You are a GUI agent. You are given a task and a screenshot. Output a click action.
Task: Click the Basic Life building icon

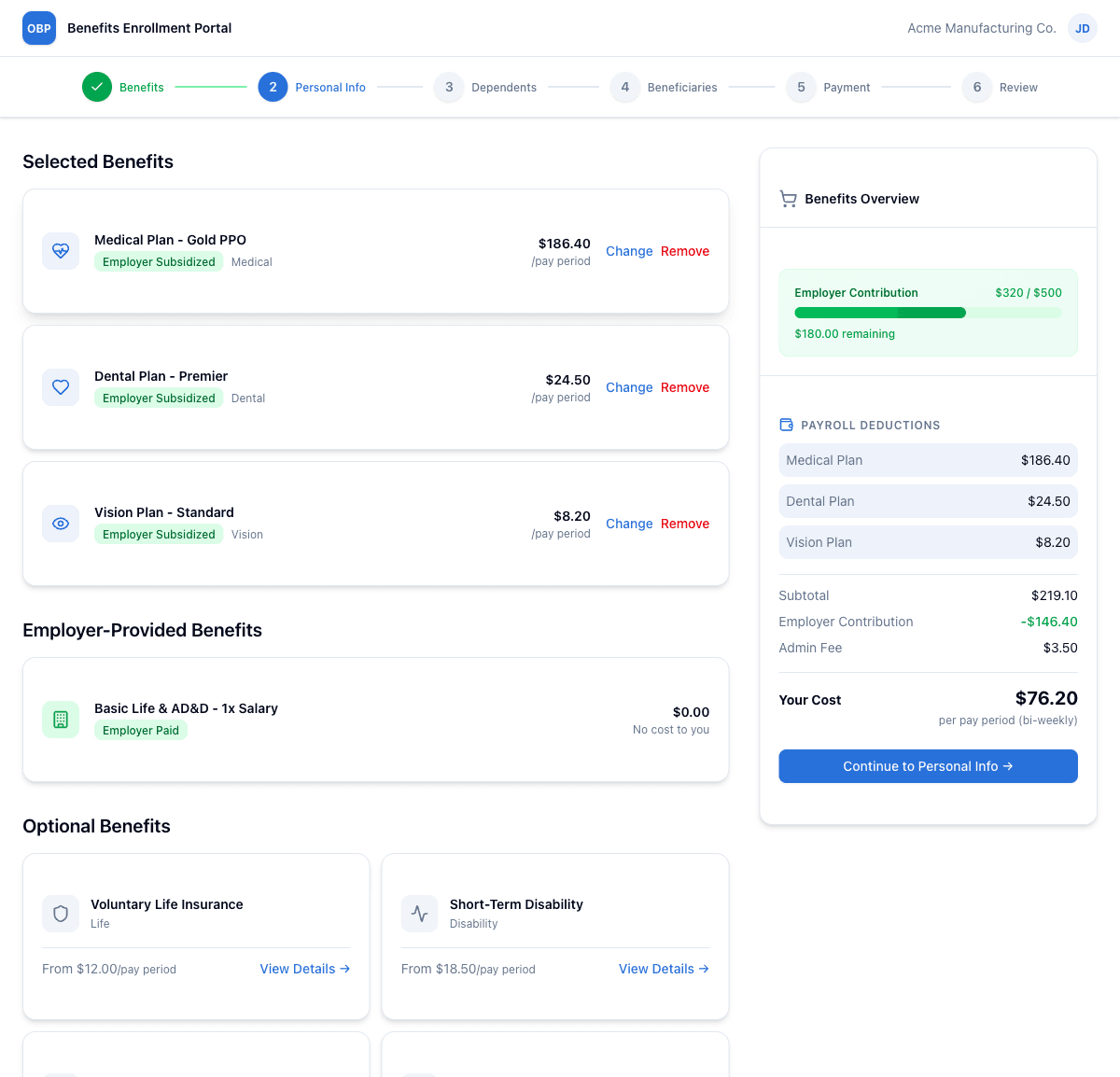[61, 720]
